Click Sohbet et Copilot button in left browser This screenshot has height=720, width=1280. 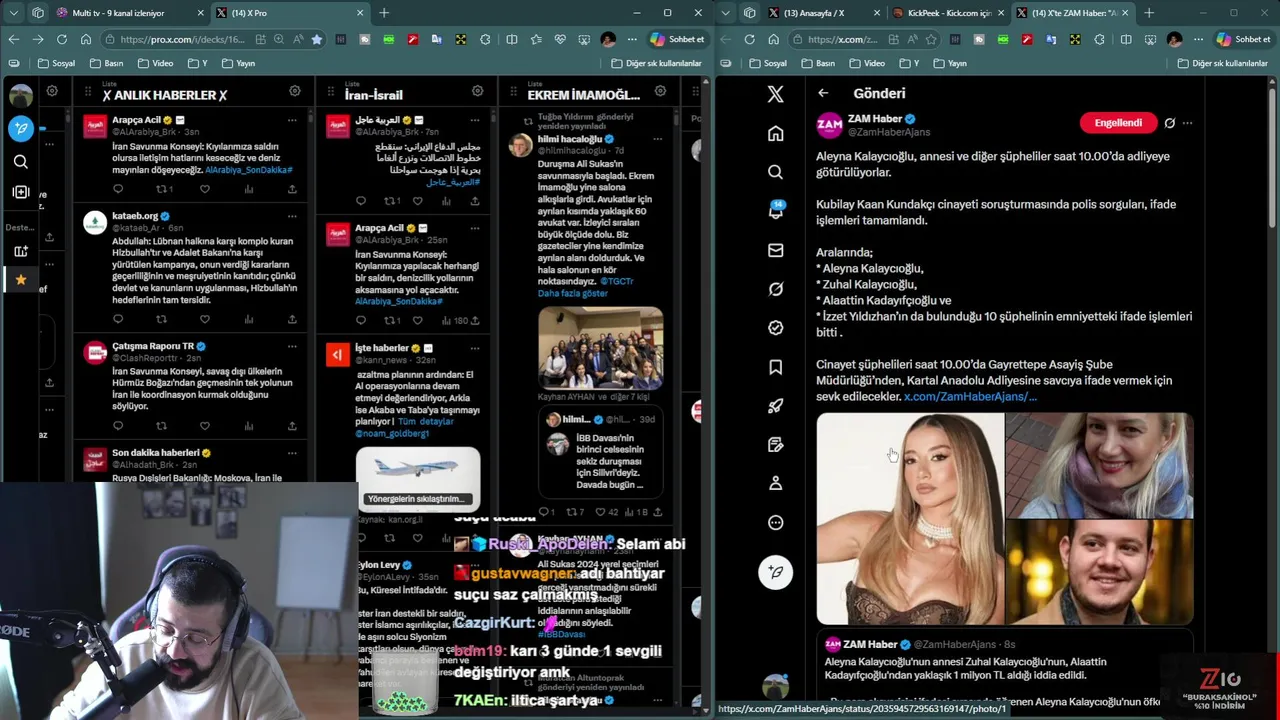pyautogui.click(x=678, y=39)
